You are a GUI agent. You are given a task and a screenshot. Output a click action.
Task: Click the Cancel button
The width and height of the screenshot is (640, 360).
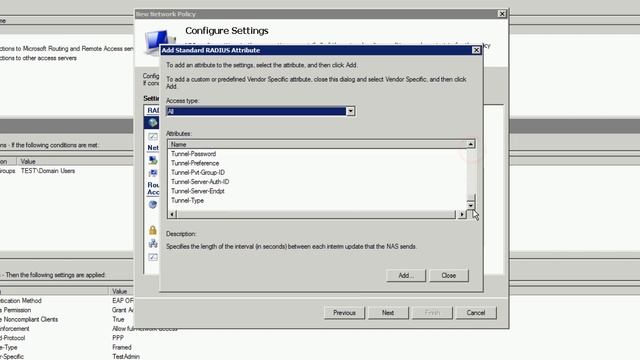click(476, 313)
